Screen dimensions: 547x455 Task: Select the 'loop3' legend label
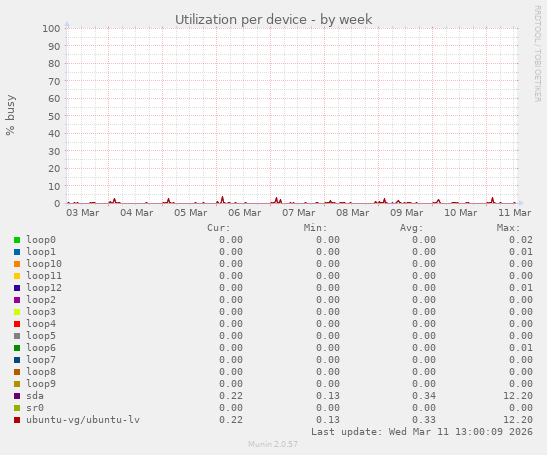[41, 312]
